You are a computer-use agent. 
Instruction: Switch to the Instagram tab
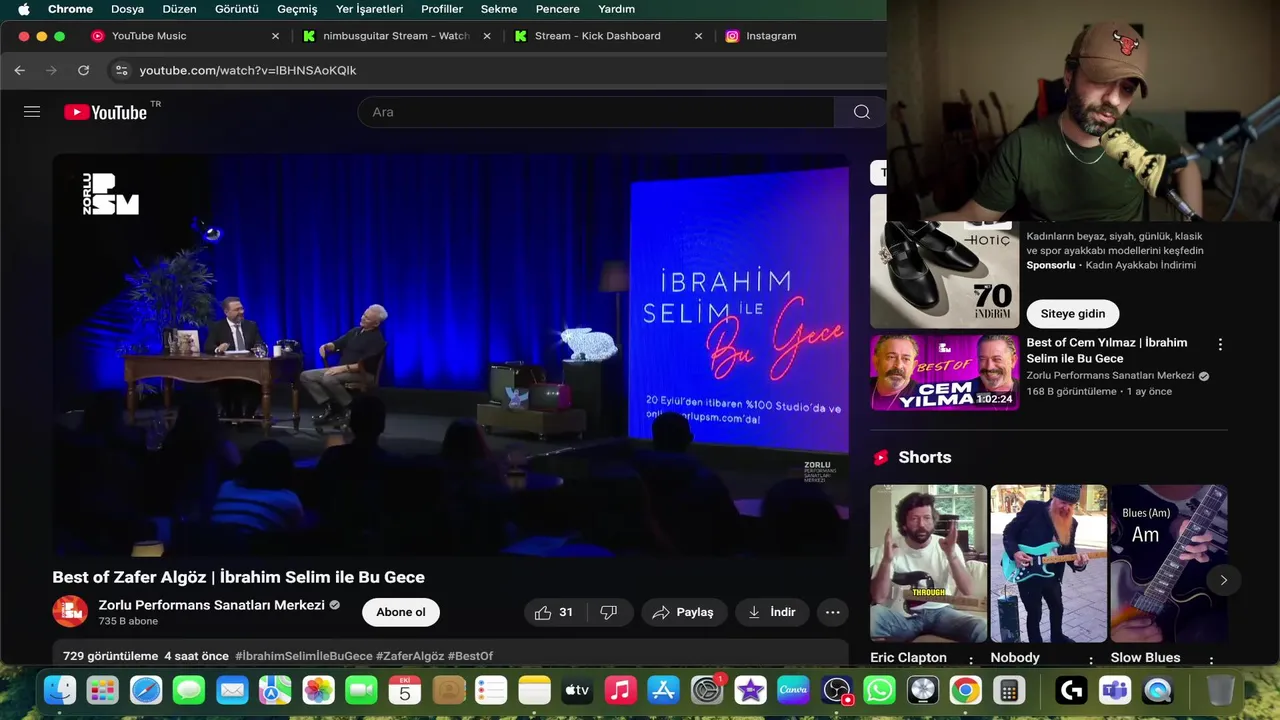(771, 36)
